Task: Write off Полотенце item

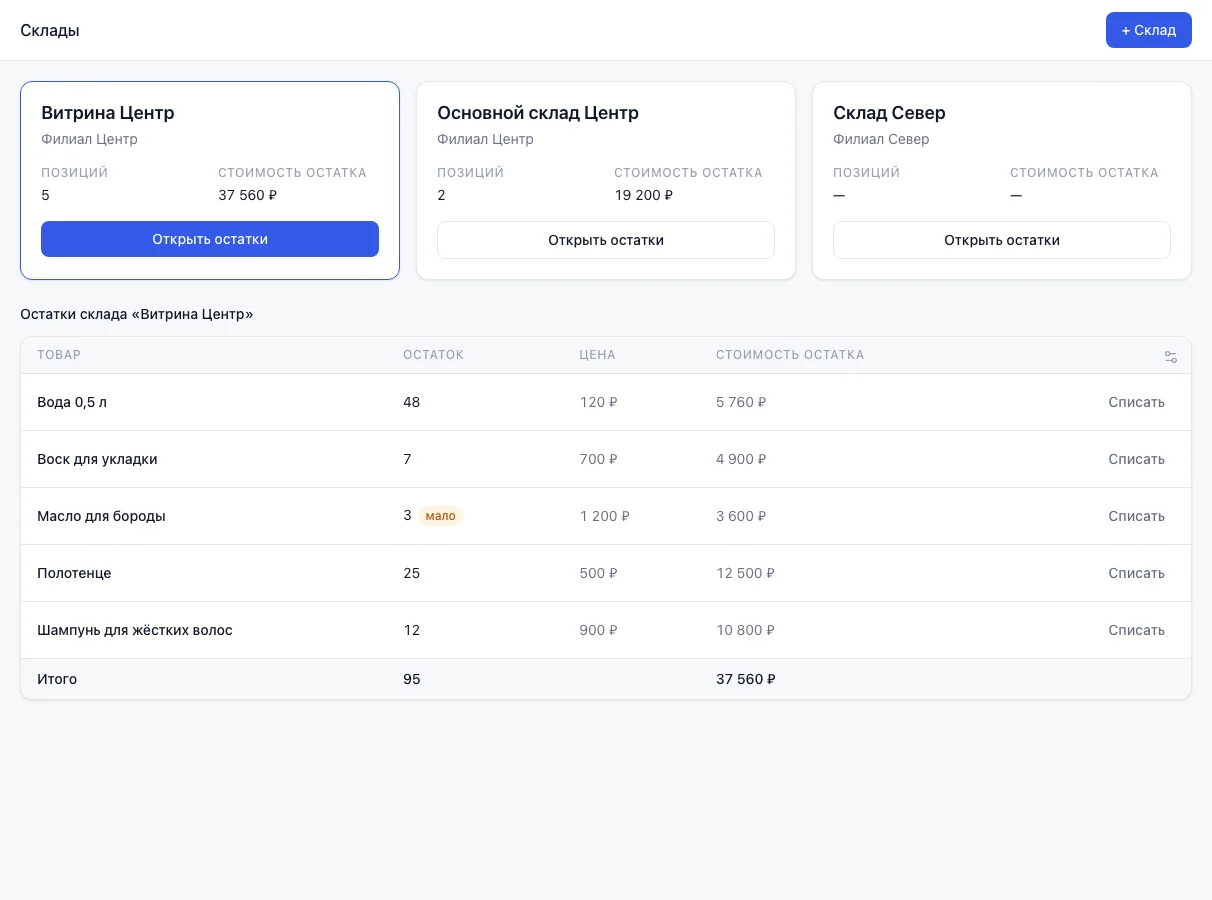Action: (x=1136, y=573)
